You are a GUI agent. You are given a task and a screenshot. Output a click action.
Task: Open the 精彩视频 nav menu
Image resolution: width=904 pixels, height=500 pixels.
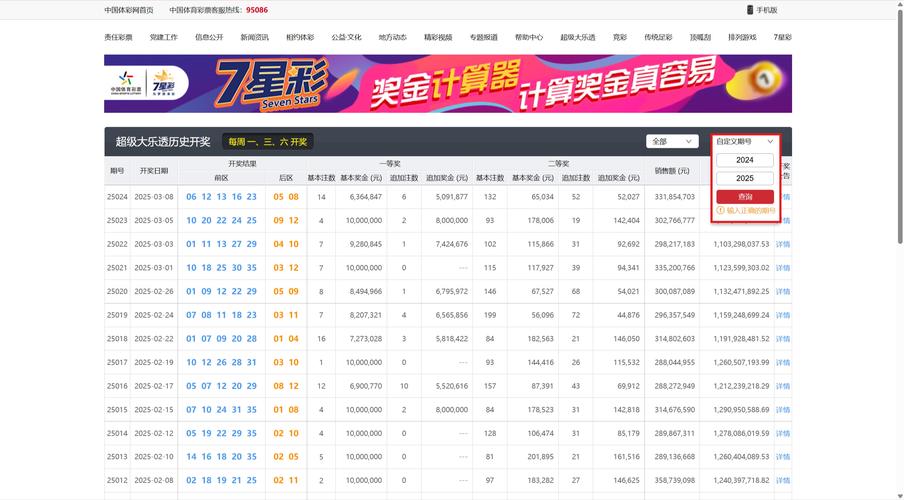pyautogui.click(x=438, y=37)
